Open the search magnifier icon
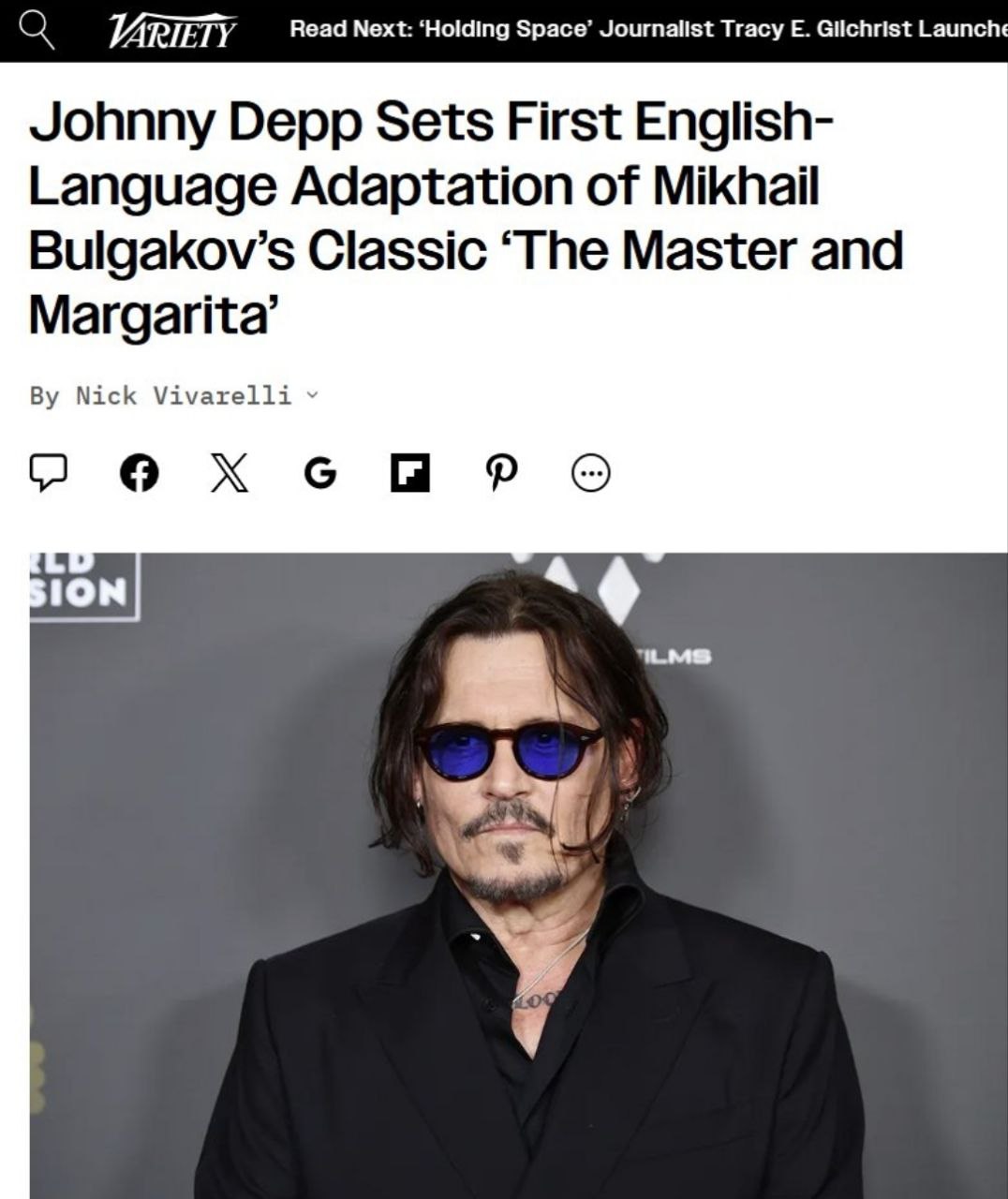The image size is (1008, 1199). [x=38, y=30]
